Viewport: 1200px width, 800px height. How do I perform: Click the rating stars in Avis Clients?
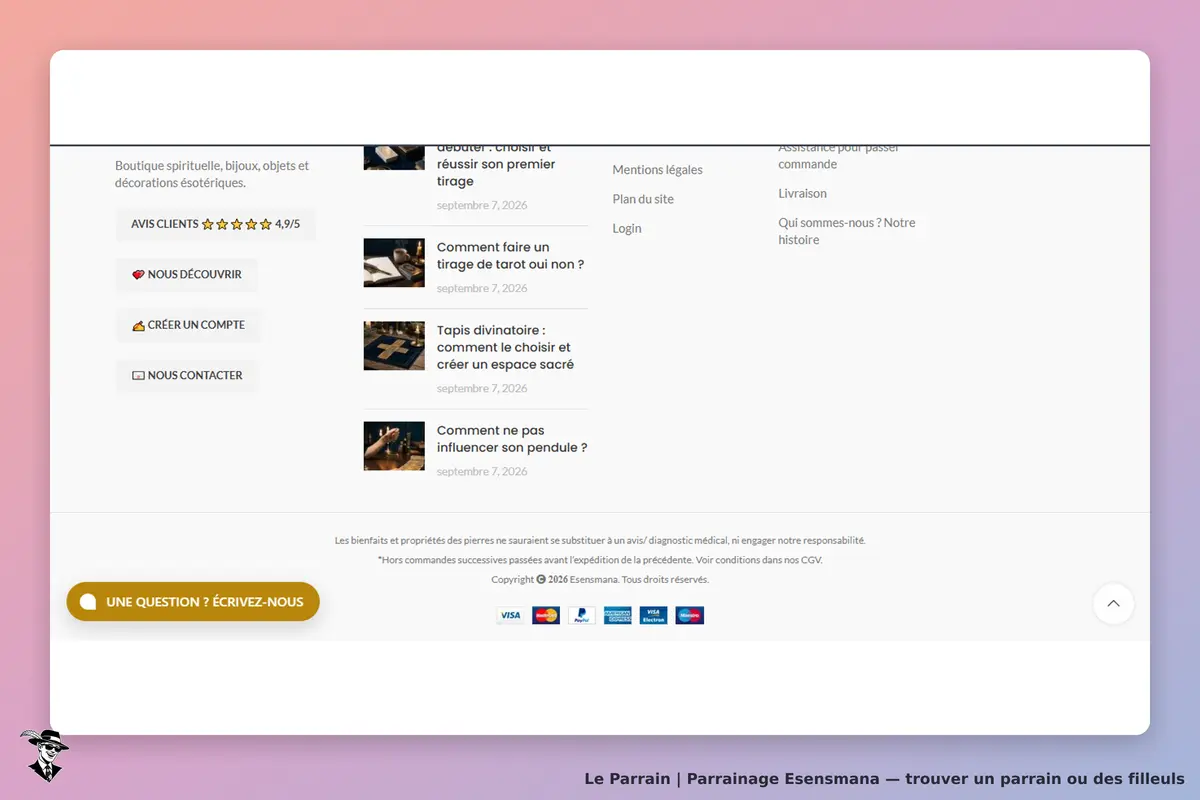coord(237,225)
